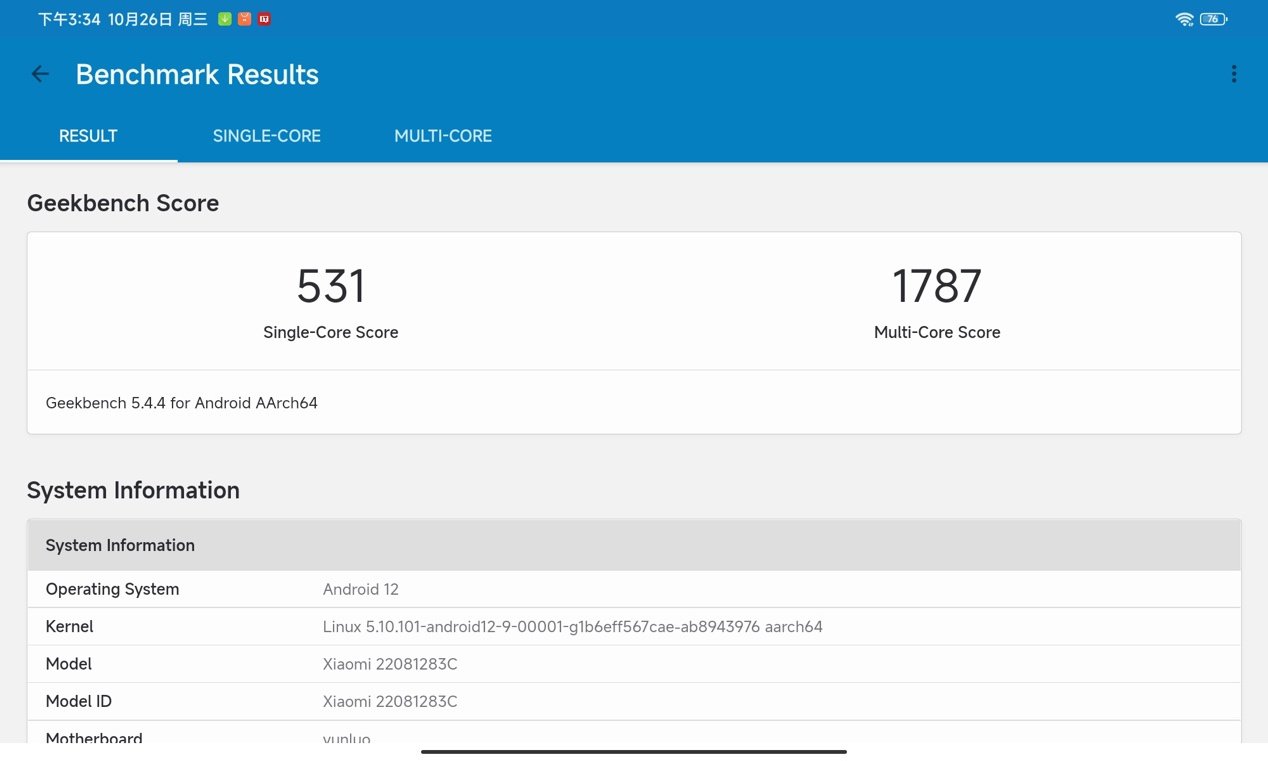Tap the Single-Core Score label

(x=331, y=332)
